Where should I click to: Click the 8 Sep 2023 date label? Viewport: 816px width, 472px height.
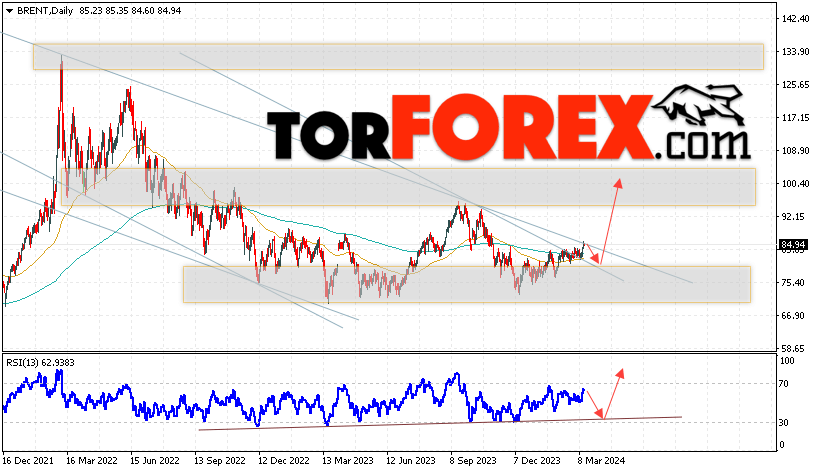473,461
